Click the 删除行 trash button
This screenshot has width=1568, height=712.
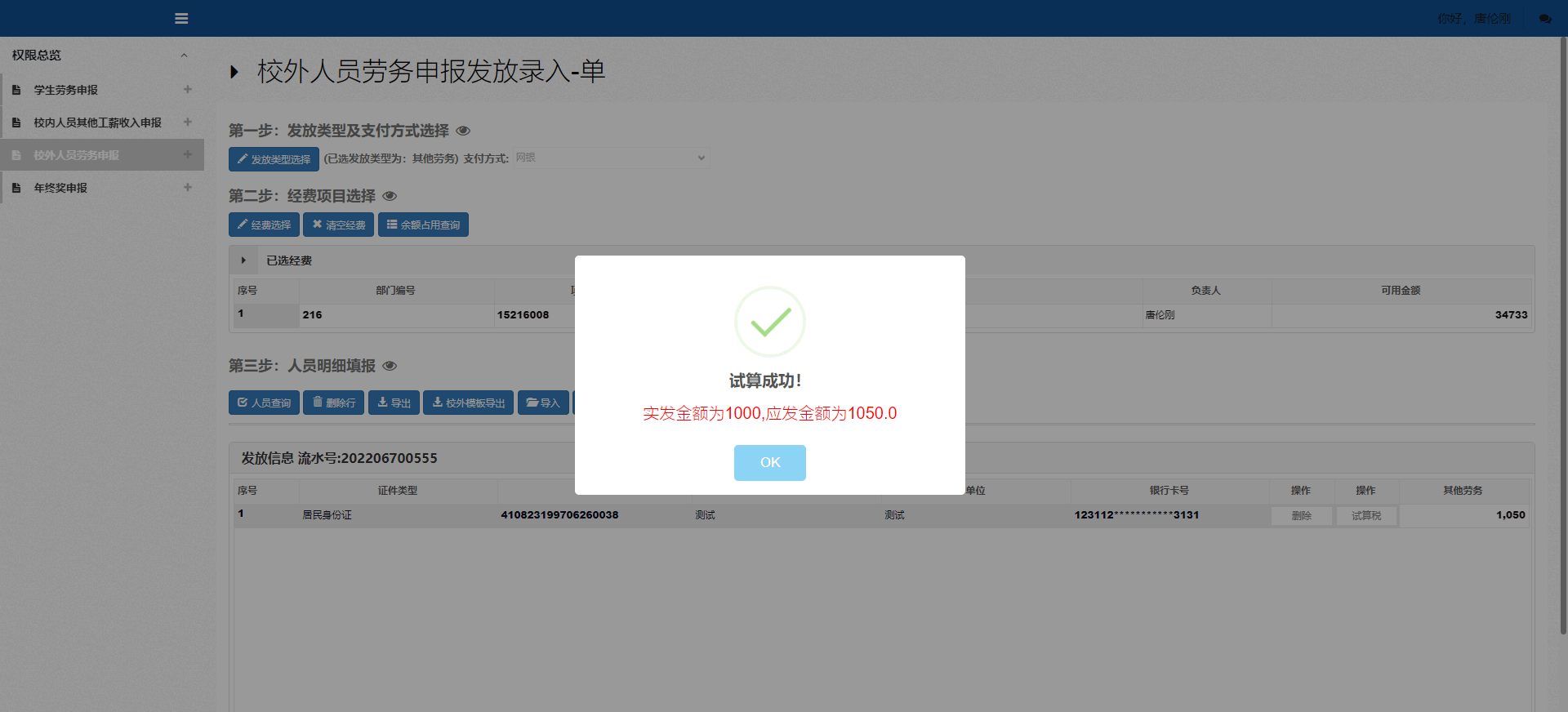click(334, 403)
